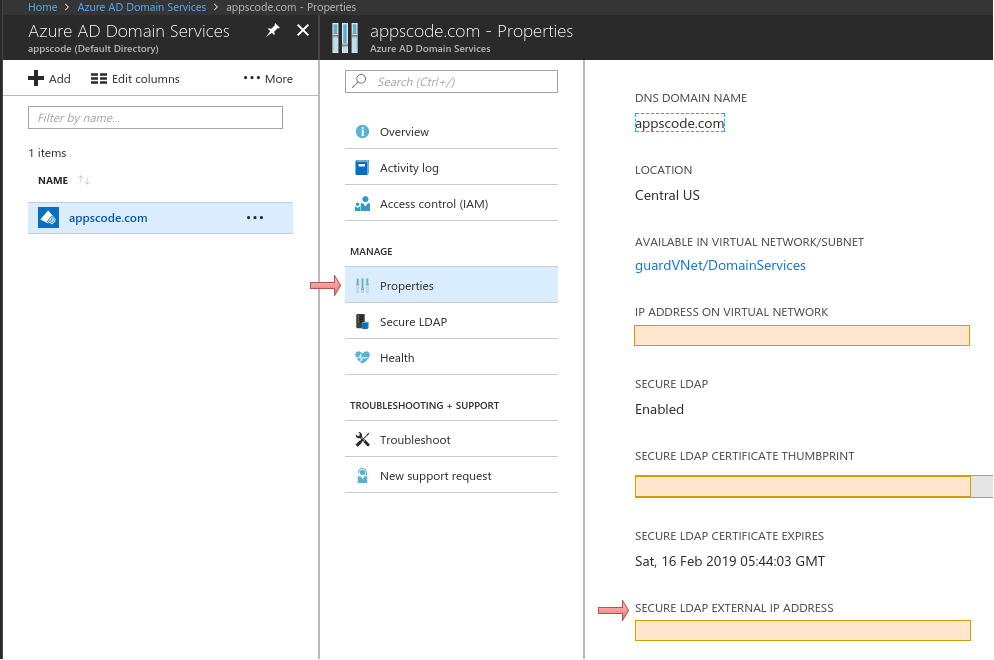Click the appscode.com DNS domain name value
The height and width of the screenshot is (660, 994).
click(x=680, y=123)
